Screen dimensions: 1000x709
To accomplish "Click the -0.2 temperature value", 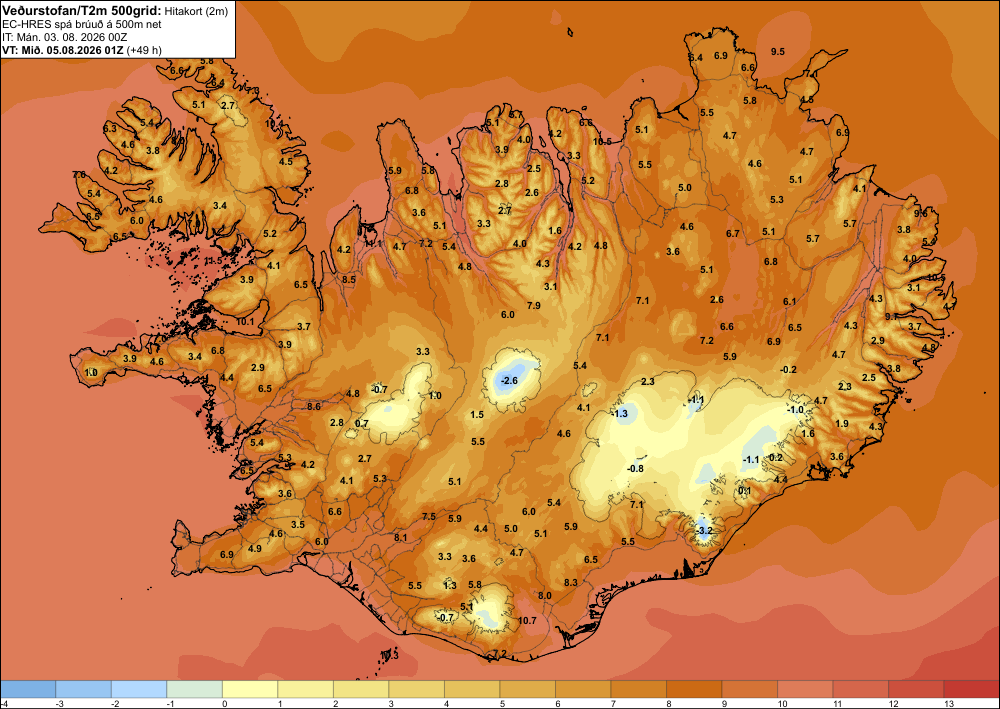I will point(789,370).
